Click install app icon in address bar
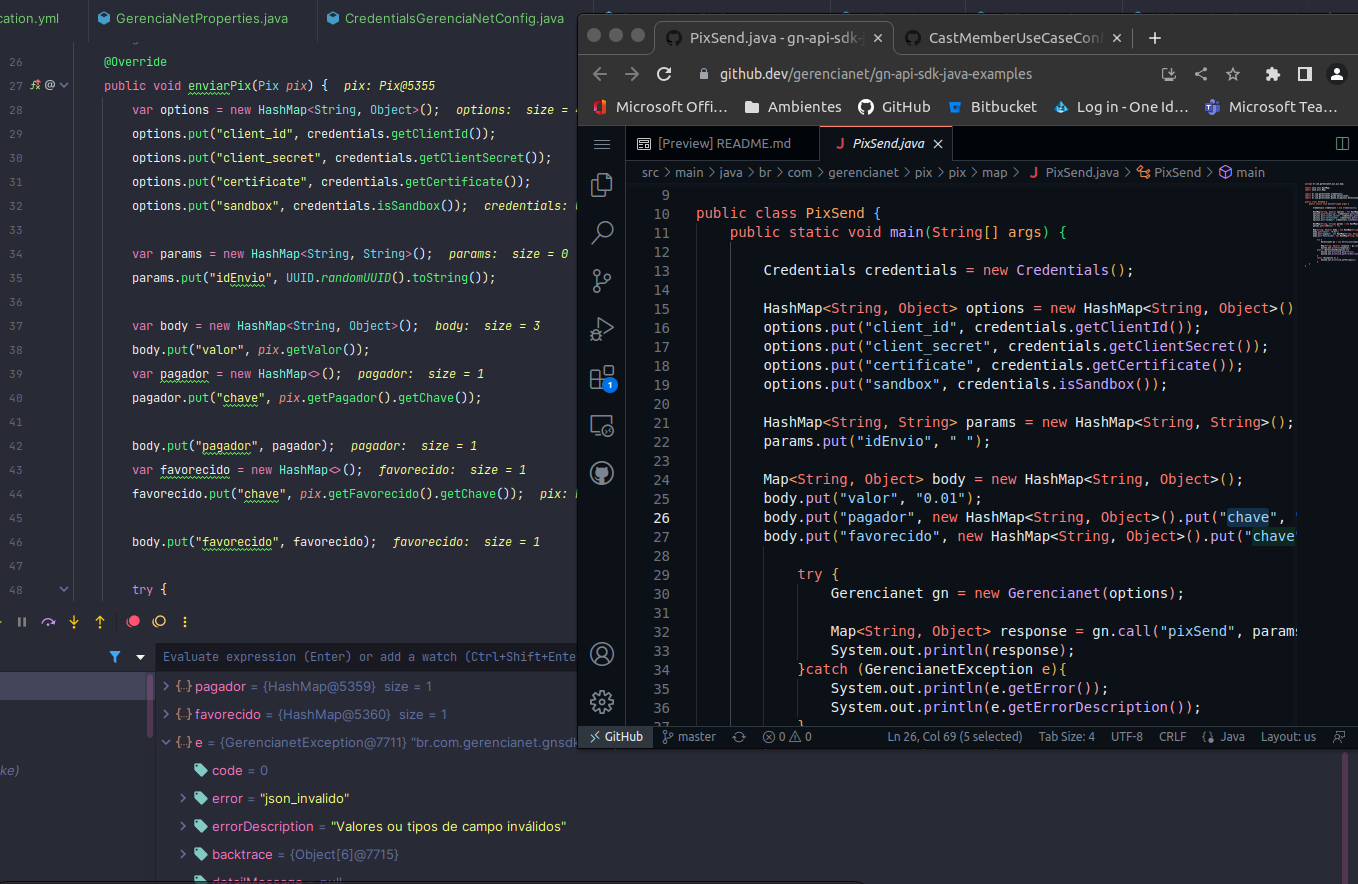 tap(1168, 74)
